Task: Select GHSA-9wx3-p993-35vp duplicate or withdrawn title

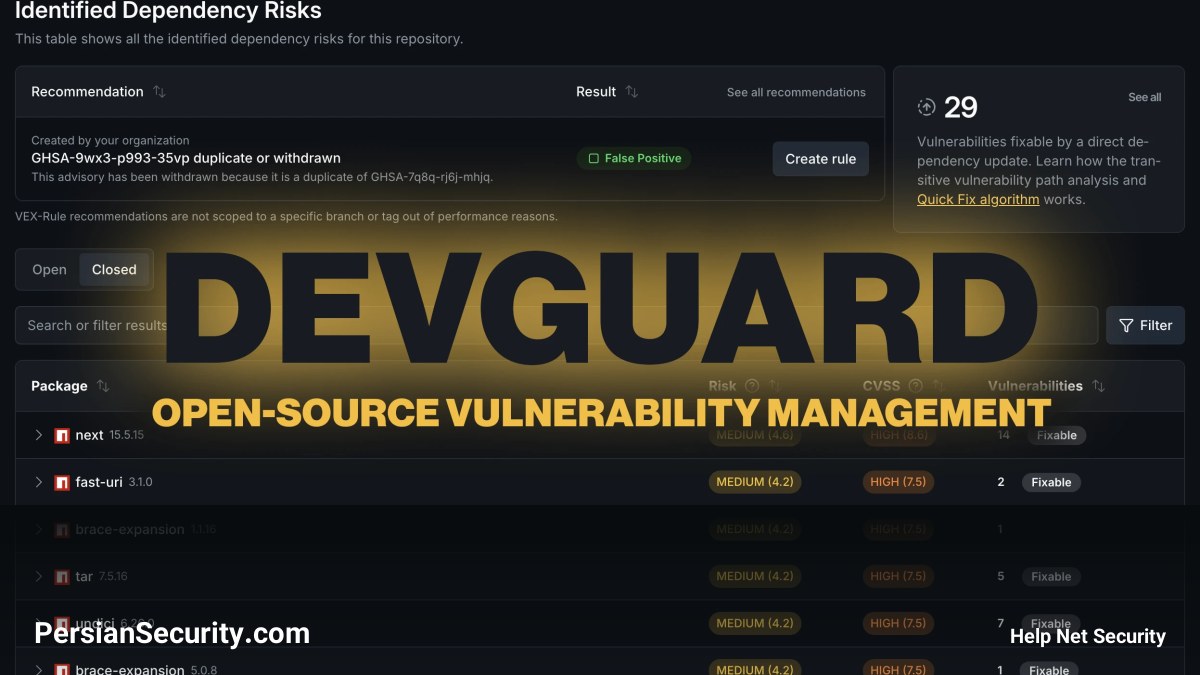Action: (x=186, y=158)
